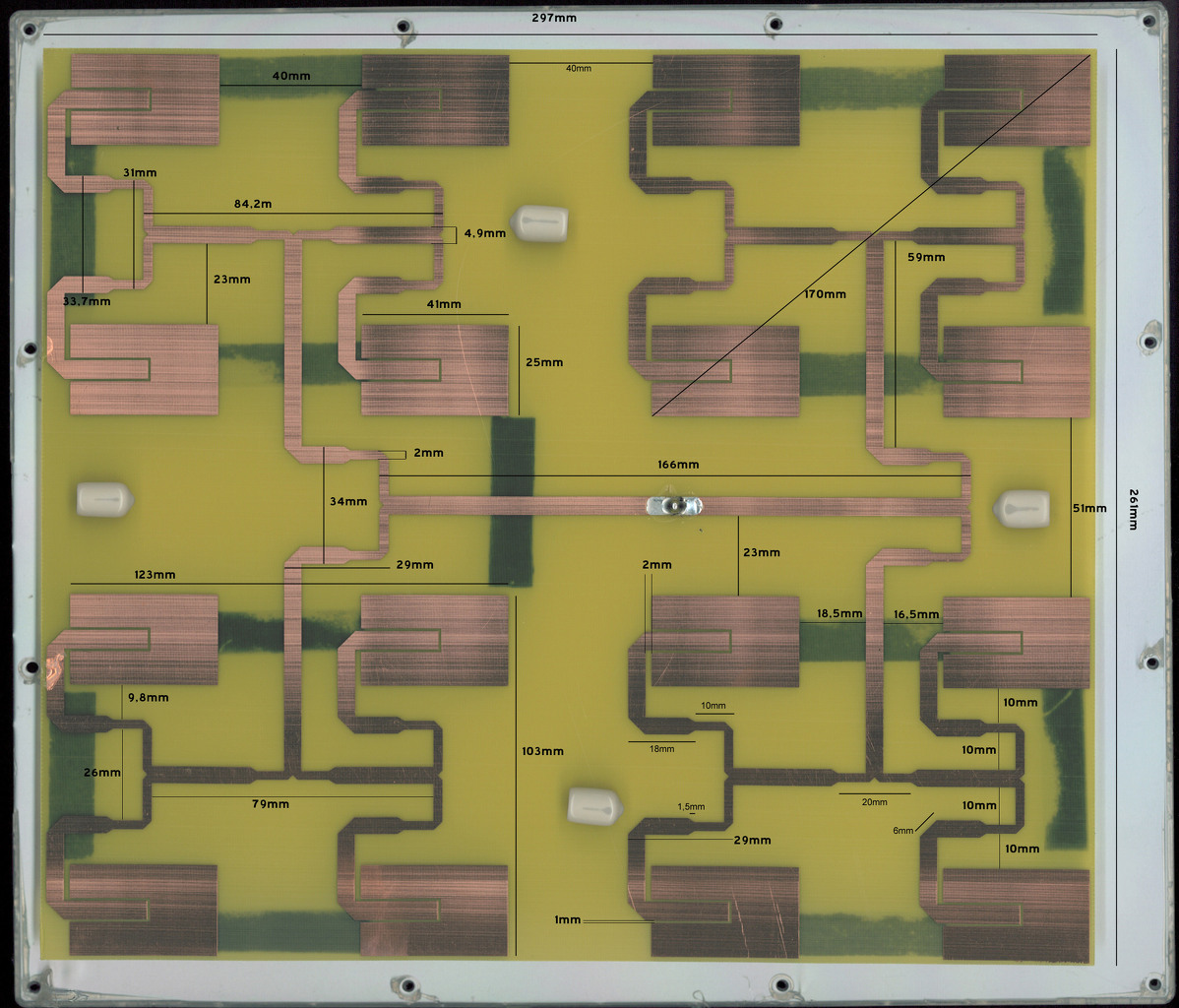Viewport: 1179px width, 1008px height.
Task: Select the 41mm patch width label
Action: (444, 304)
